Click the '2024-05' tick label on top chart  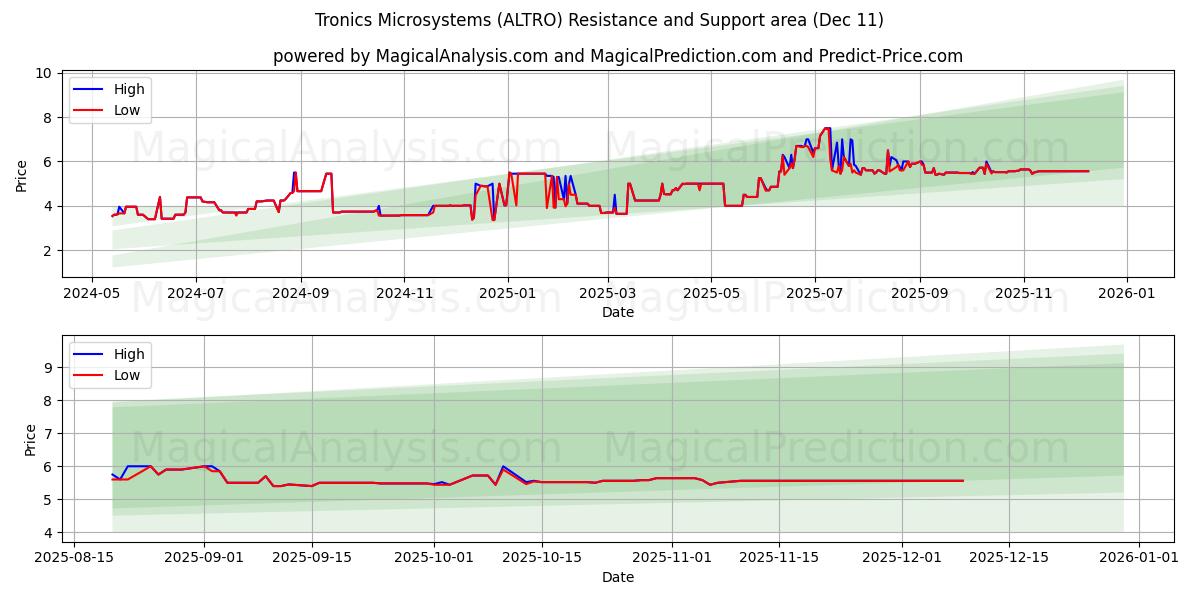(x=92, y=295)
